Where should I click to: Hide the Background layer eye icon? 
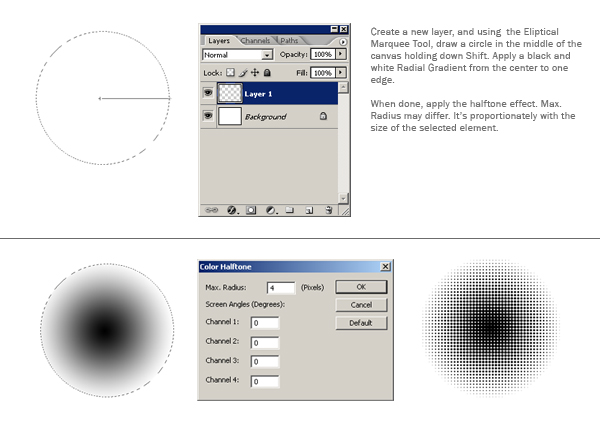pyautogui.click(x=208, y=116)
